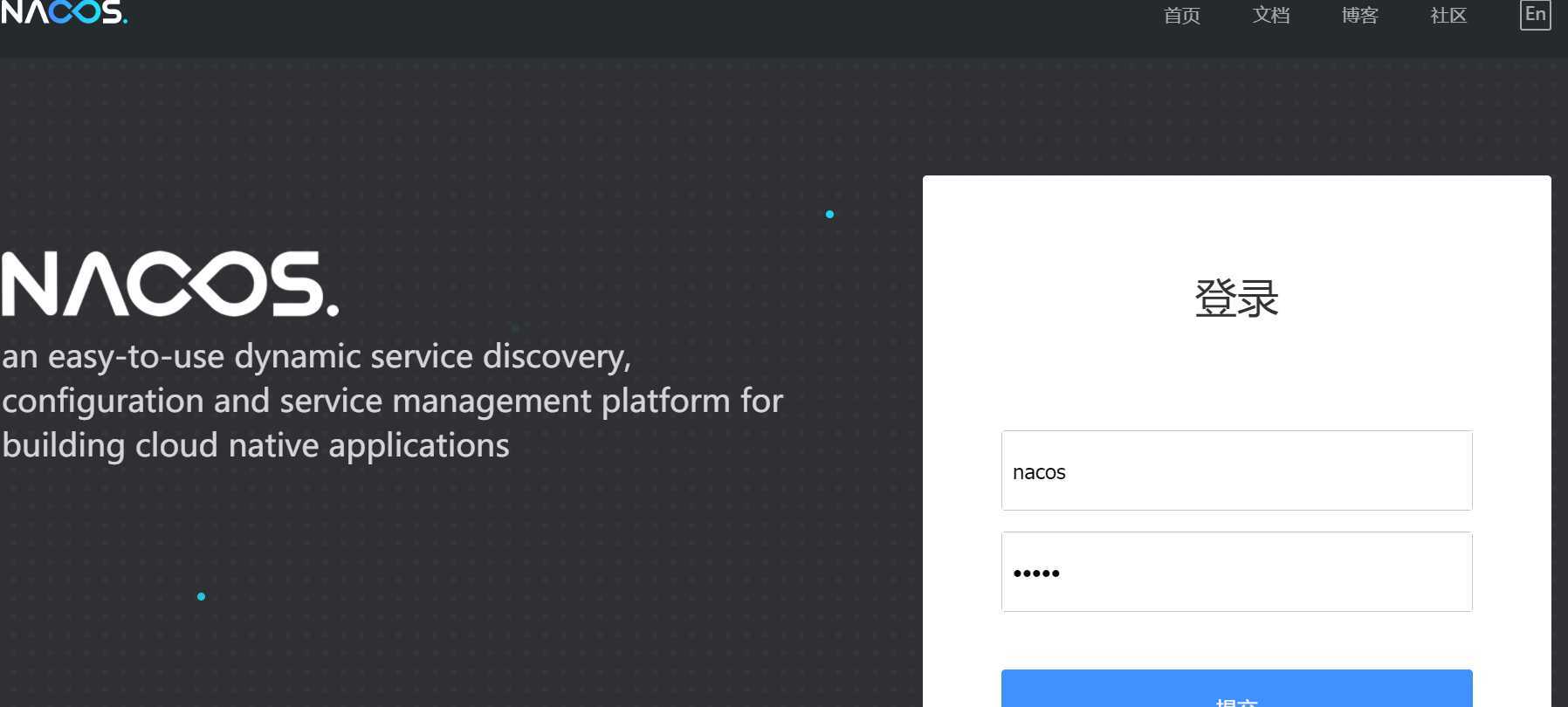This screenshot has width=1568, height=707.
Task: Focus the masked password field
Action: click(x=1236, y=572)
